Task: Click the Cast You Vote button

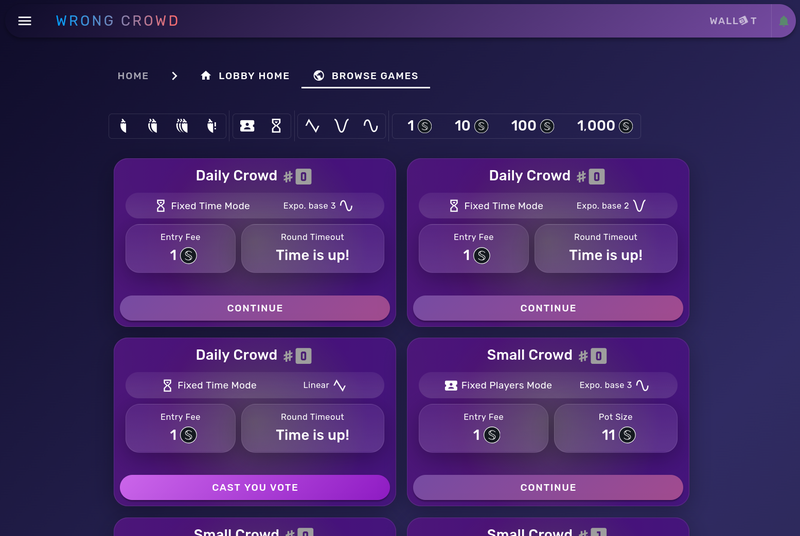Action: pyautogui.click(x=255, y=488)
